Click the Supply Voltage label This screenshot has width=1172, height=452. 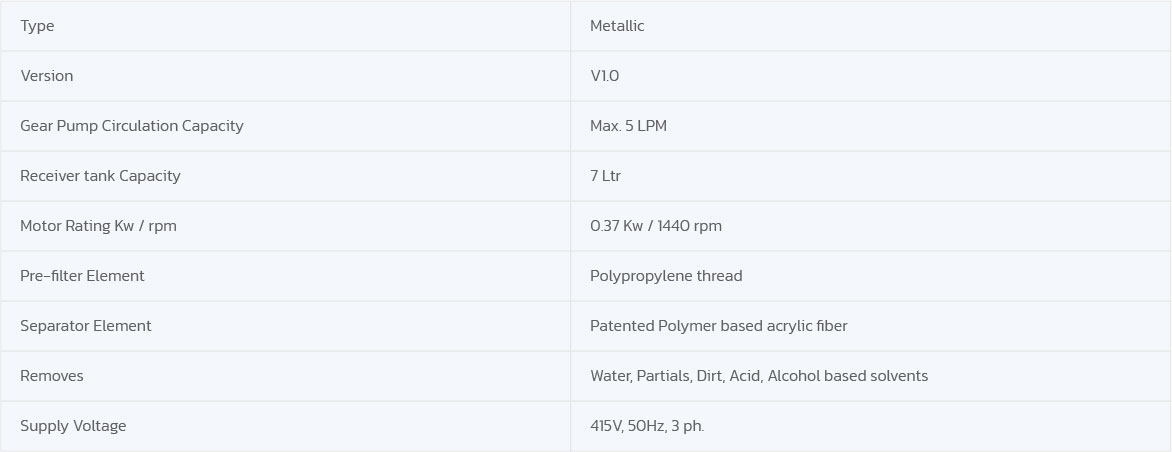[x=73, y=426]
